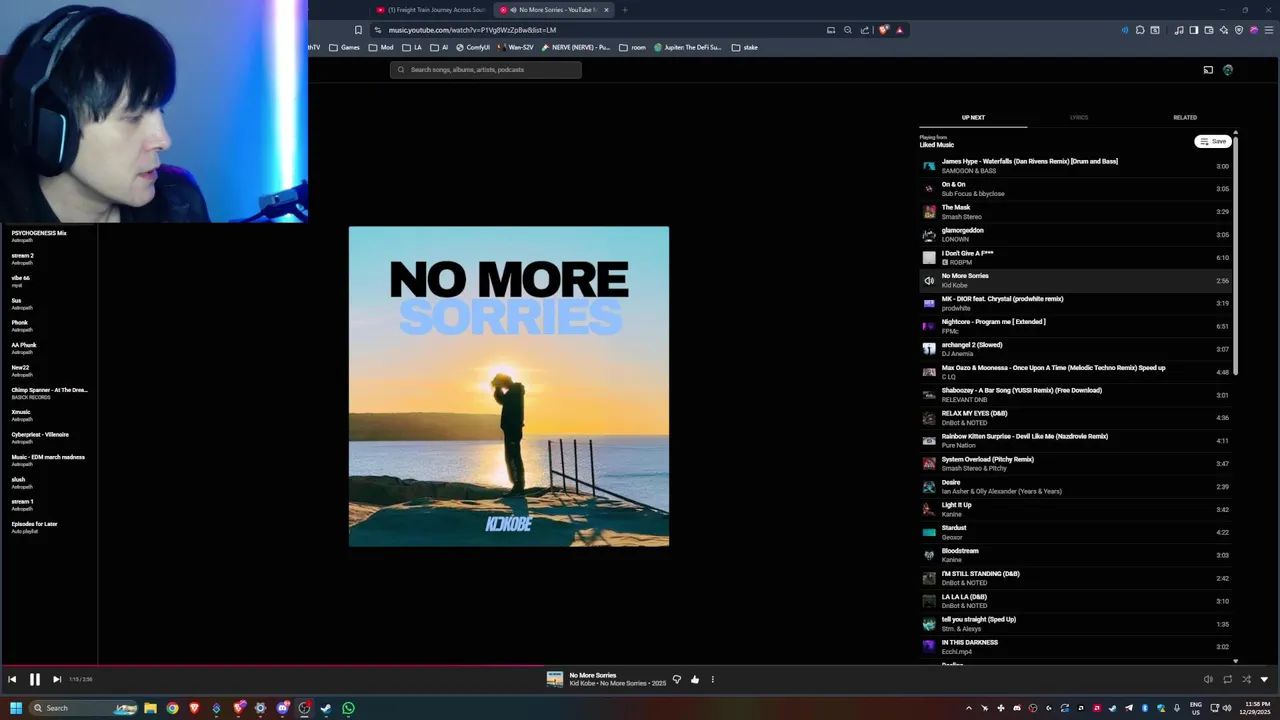Play tell you straight (Sped Up)
Image resolution: width=1280 pixels, height=720 pixels.
tap(1075, 623)
